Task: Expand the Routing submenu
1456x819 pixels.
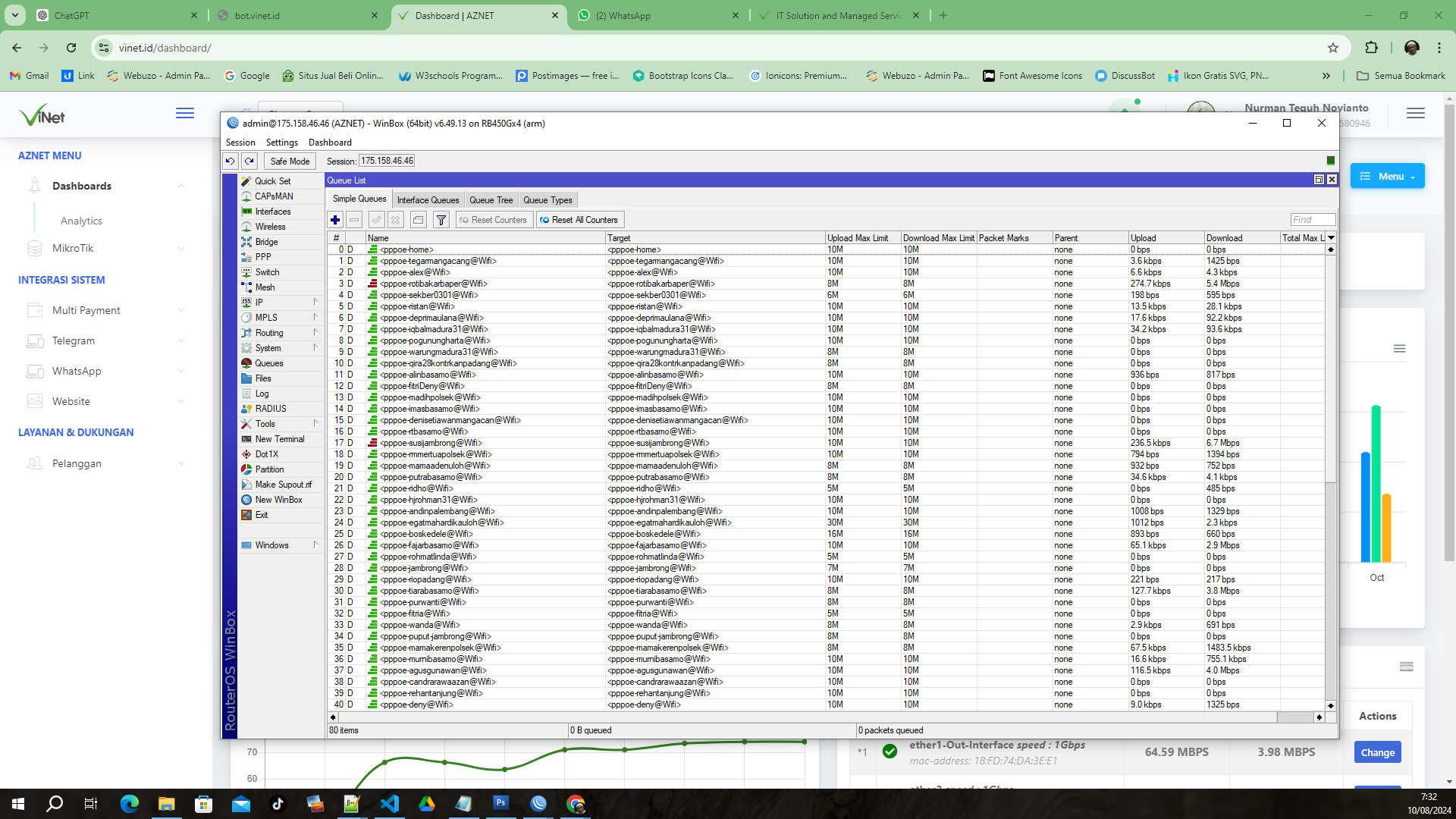Action: click(x=281, y=333)
